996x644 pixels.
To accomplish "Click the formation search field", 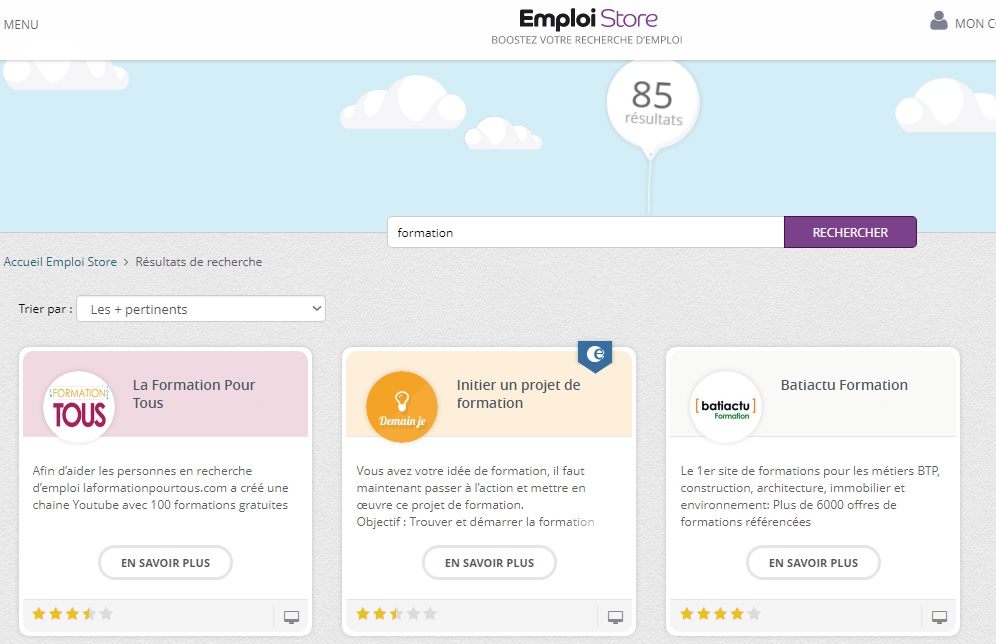I will tap(586, 232).
